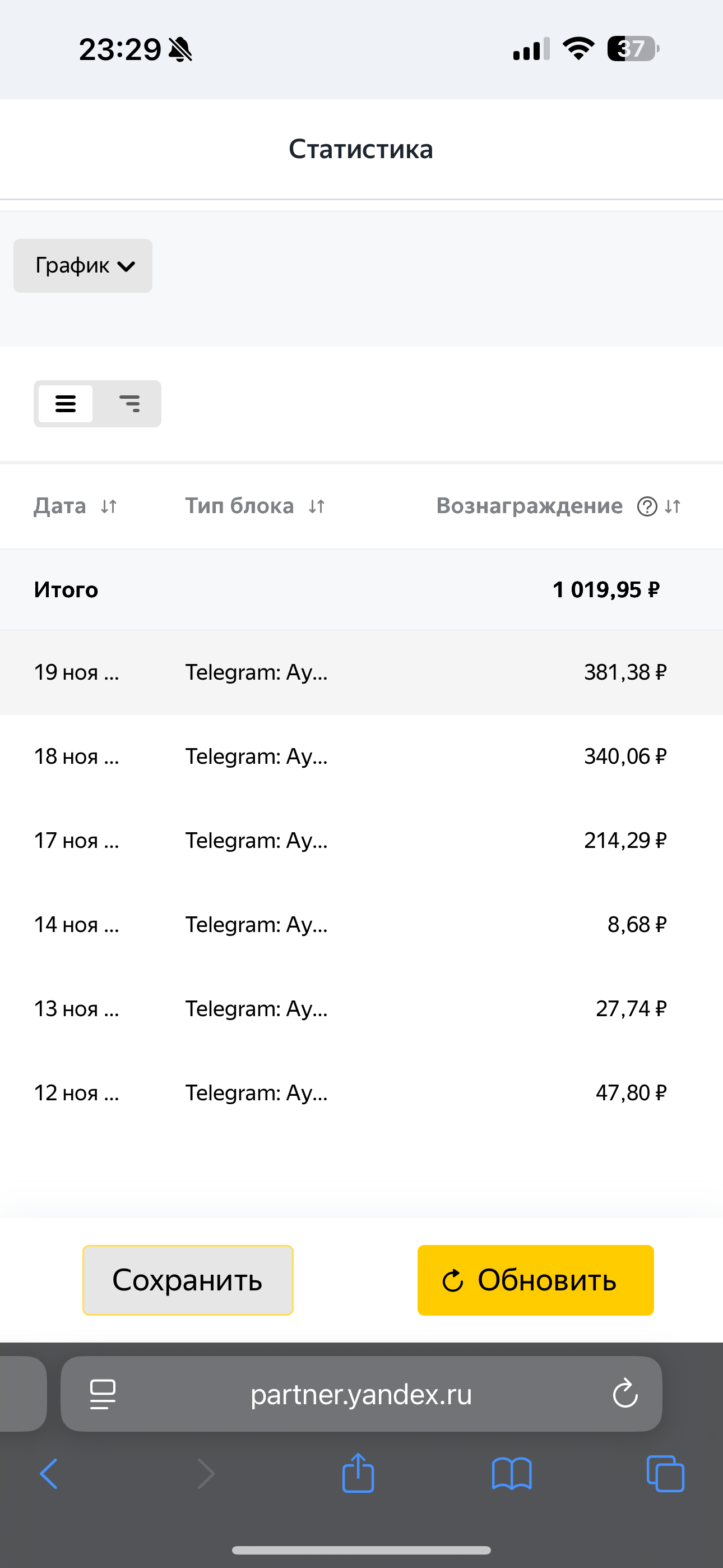
Task: Open page settings icon in address bar
Action: [x=103, y=1394]
